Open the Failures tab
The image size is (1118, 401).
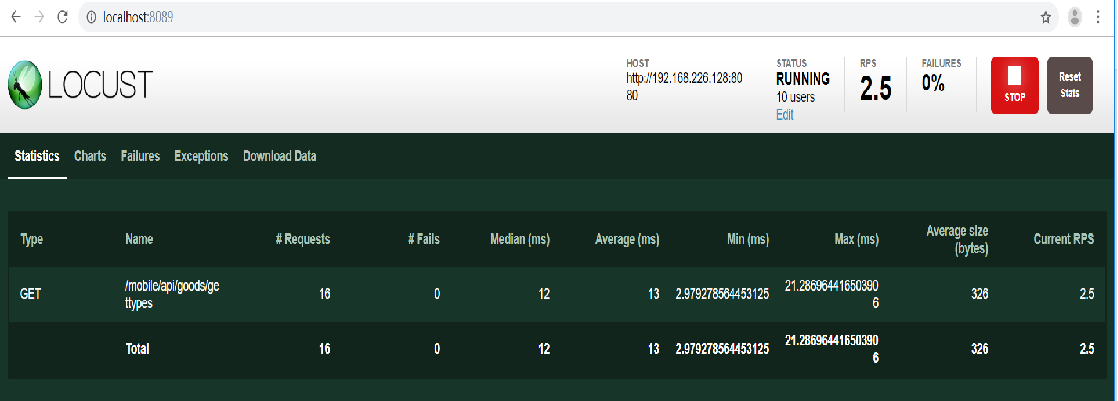140,157
